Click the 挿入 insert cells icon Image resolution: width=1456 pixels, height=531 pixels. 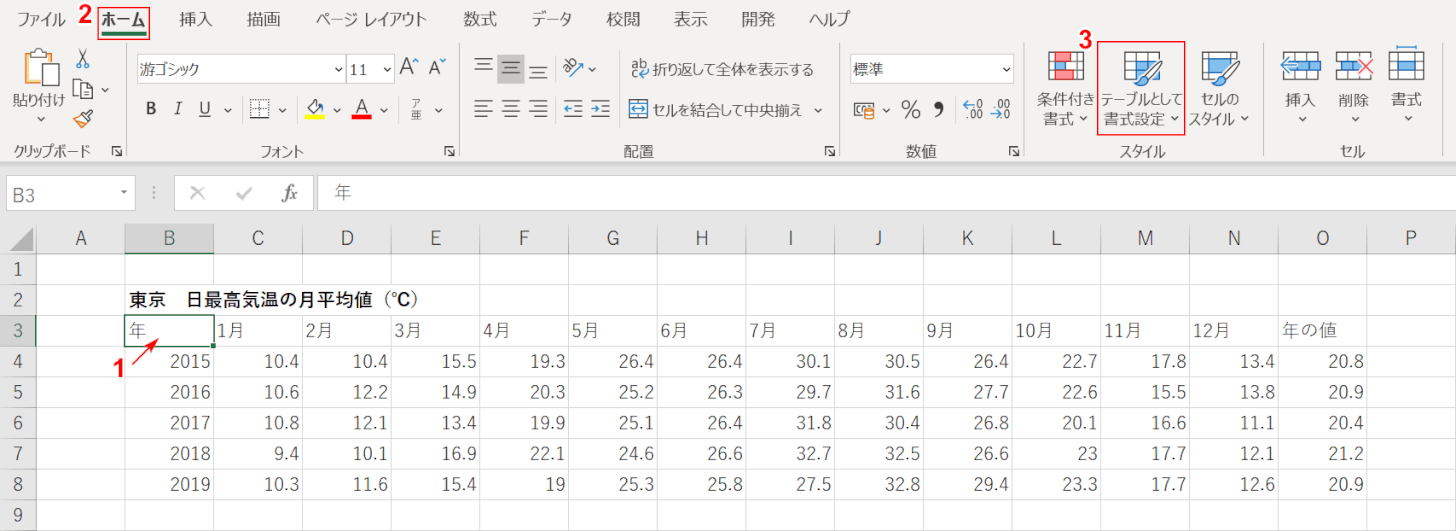tap(1301, 66)
